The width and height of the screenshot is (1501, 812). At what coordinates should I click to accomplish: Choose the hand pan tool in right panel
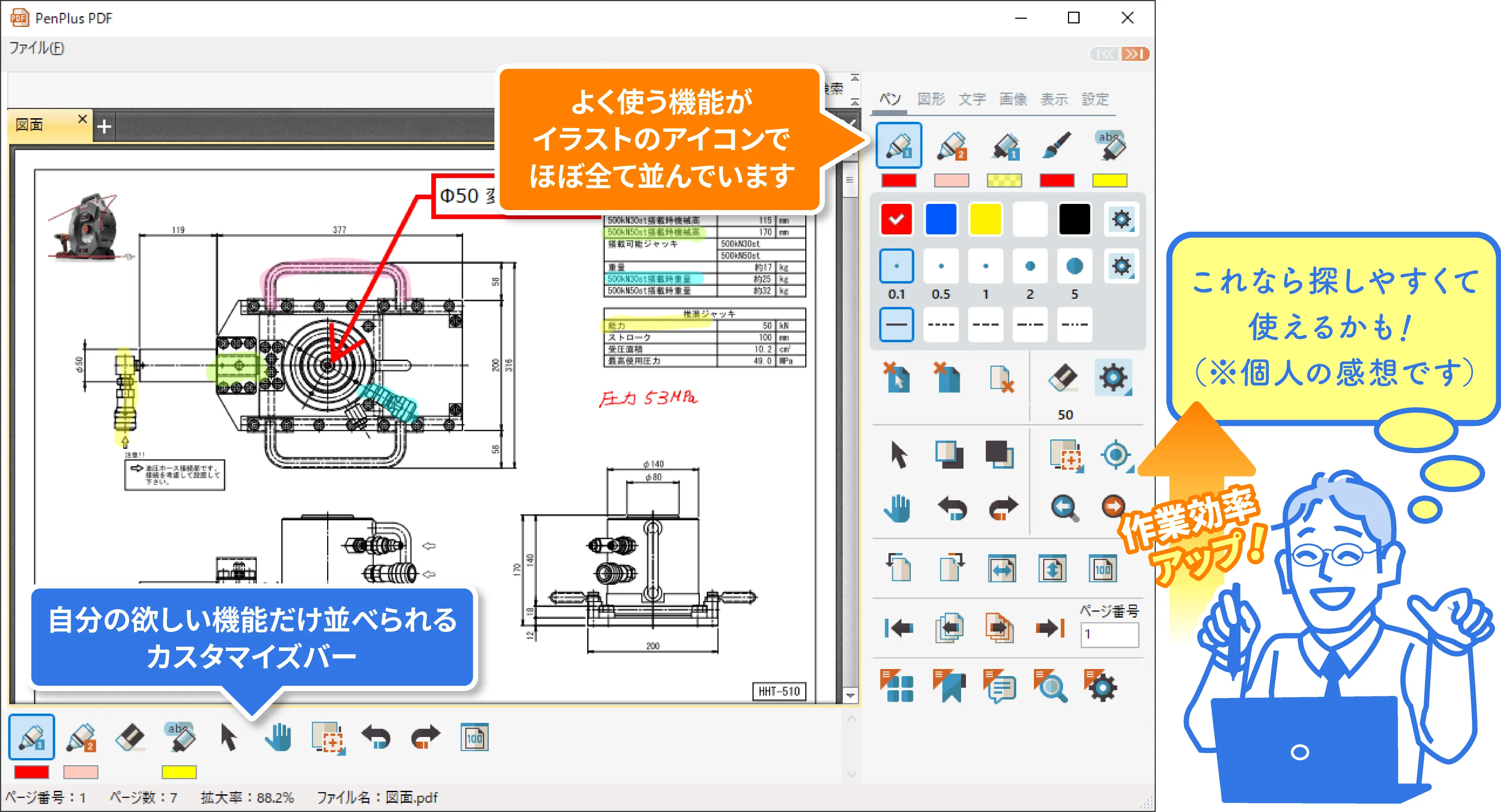point(898,508)
